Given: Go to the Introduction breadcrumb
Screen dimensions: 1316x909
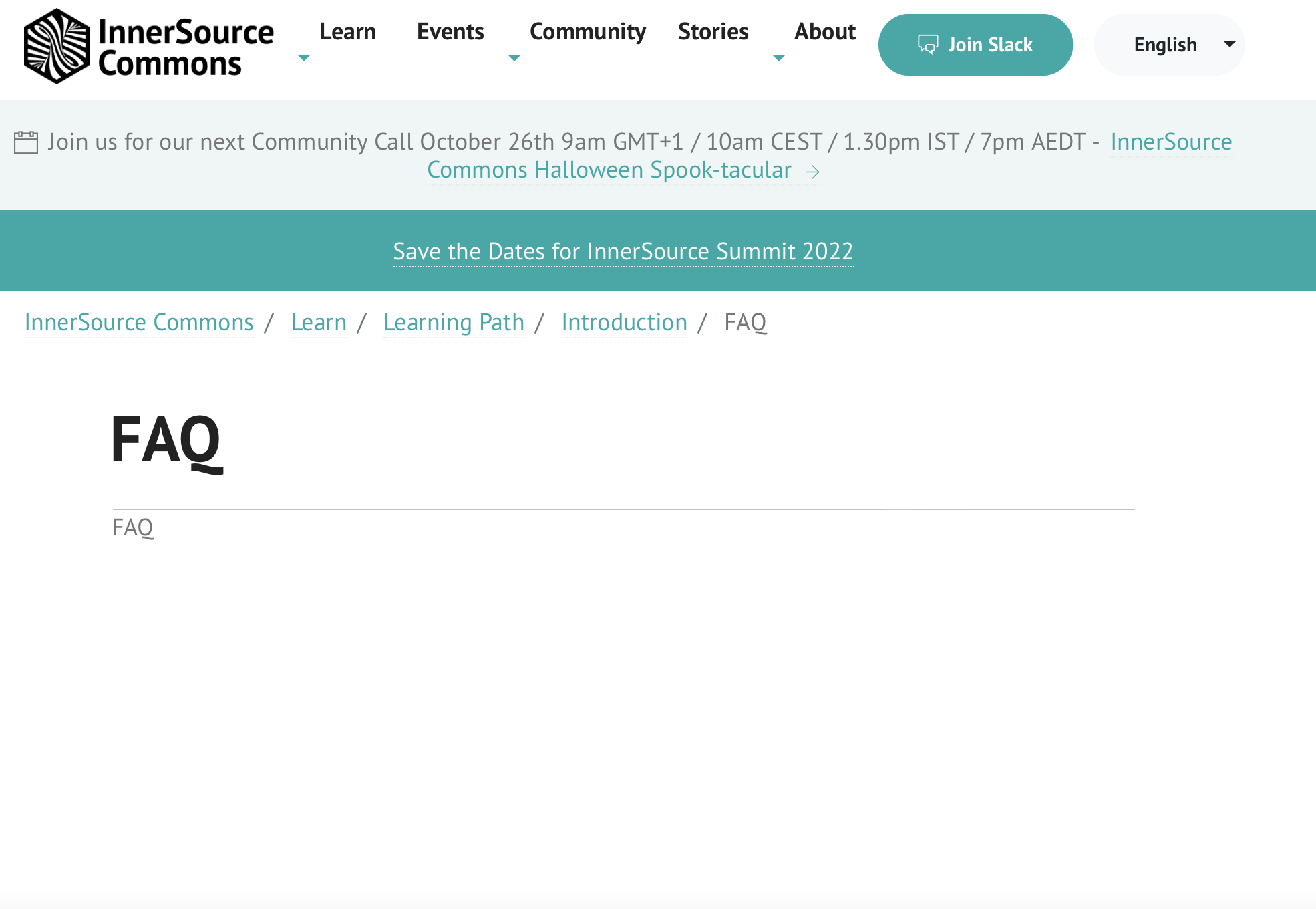Looking at the screenshot, I should [x=624, y=323].
